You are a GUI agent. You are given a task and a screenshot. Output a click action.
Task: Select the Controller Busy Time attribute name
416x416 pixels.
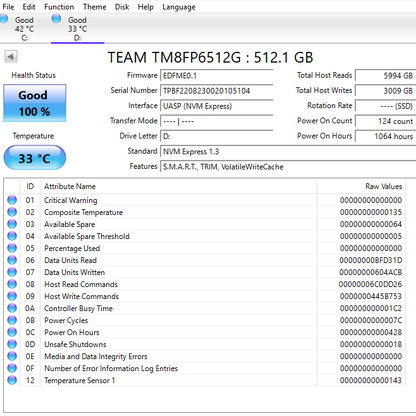78,308
